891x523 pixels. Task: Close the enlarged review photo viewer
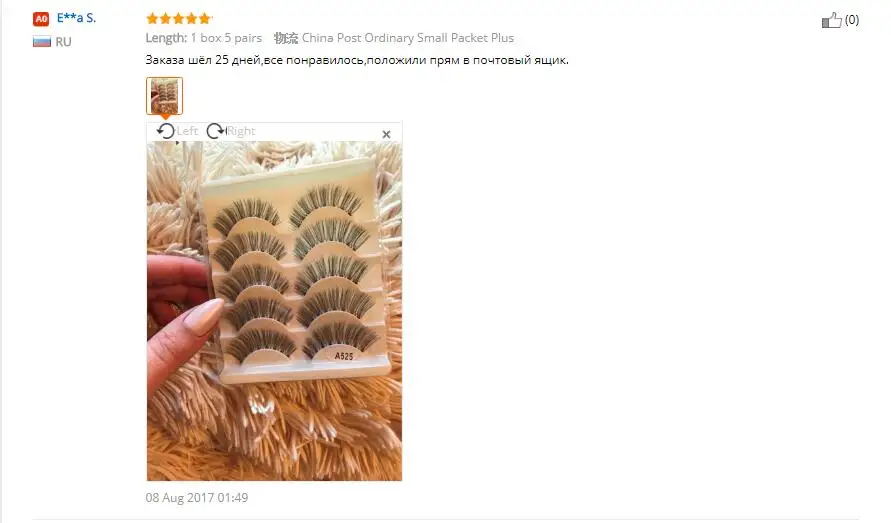point(386,134)
